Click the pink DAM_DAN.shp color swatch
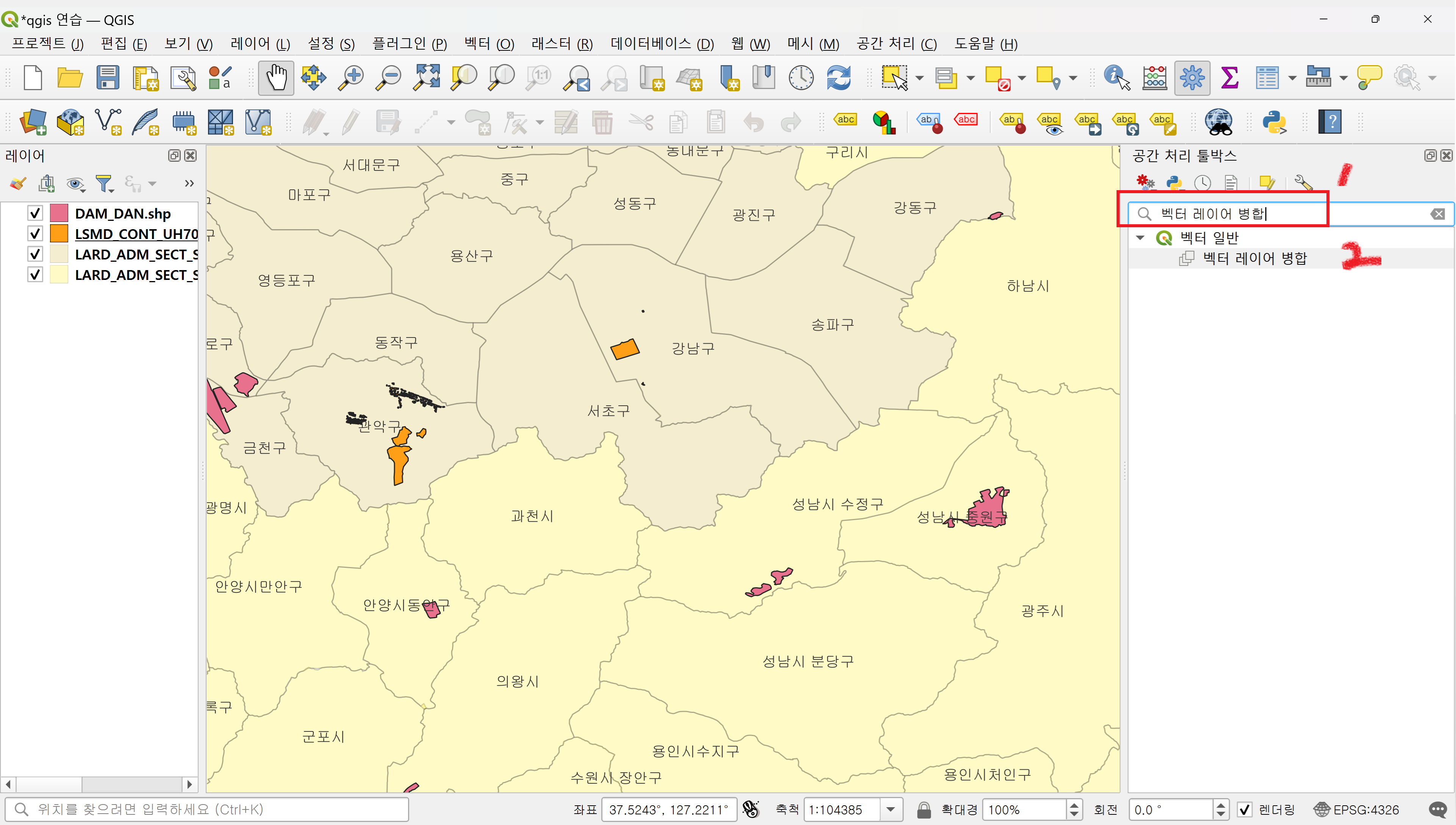 coord(59,213)
